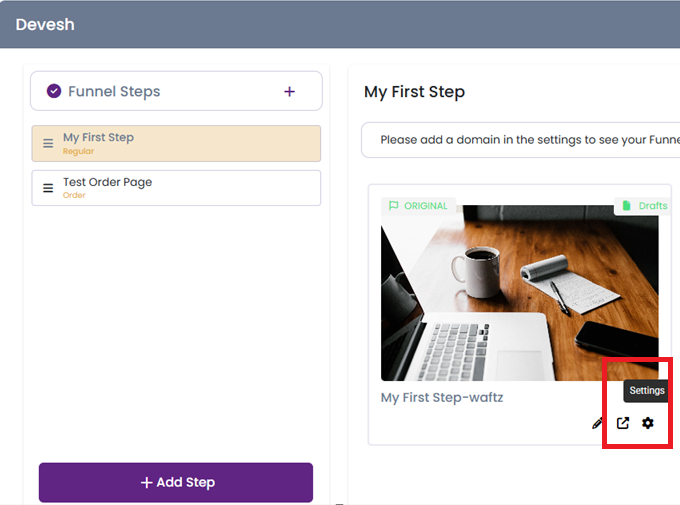
Task: Click the pencil edit icon on the page card
Action: click(x=598, y=423)
